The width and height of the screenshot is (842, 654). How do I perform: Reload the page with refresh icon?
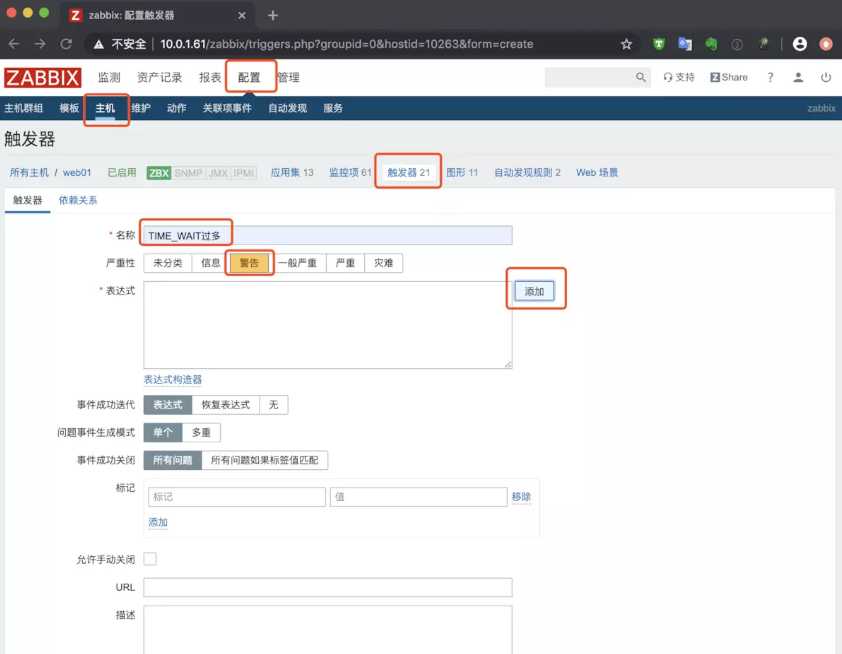click(x=66, y=44)
